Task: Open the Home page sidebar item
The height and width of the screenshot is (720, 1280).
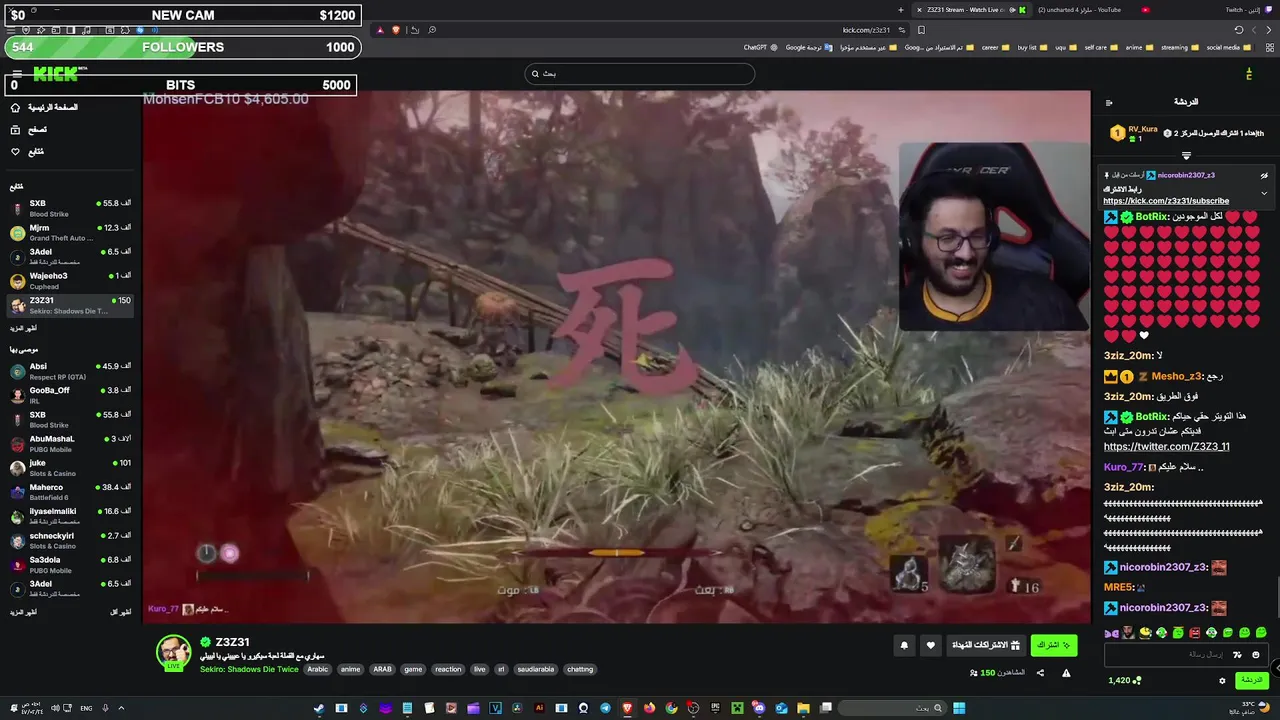Action: coord(45,107)
